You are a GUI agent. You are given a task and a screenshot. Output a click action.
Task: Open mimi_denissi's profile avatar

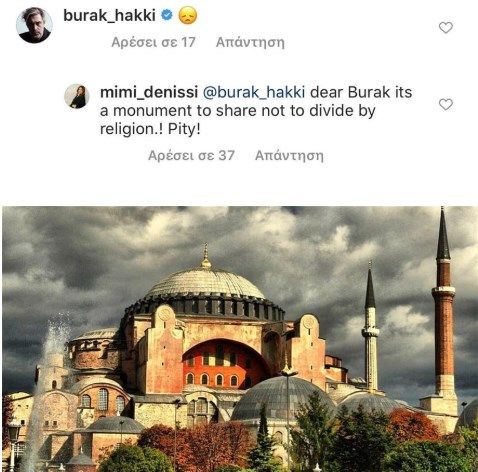(x=77, y=96)
